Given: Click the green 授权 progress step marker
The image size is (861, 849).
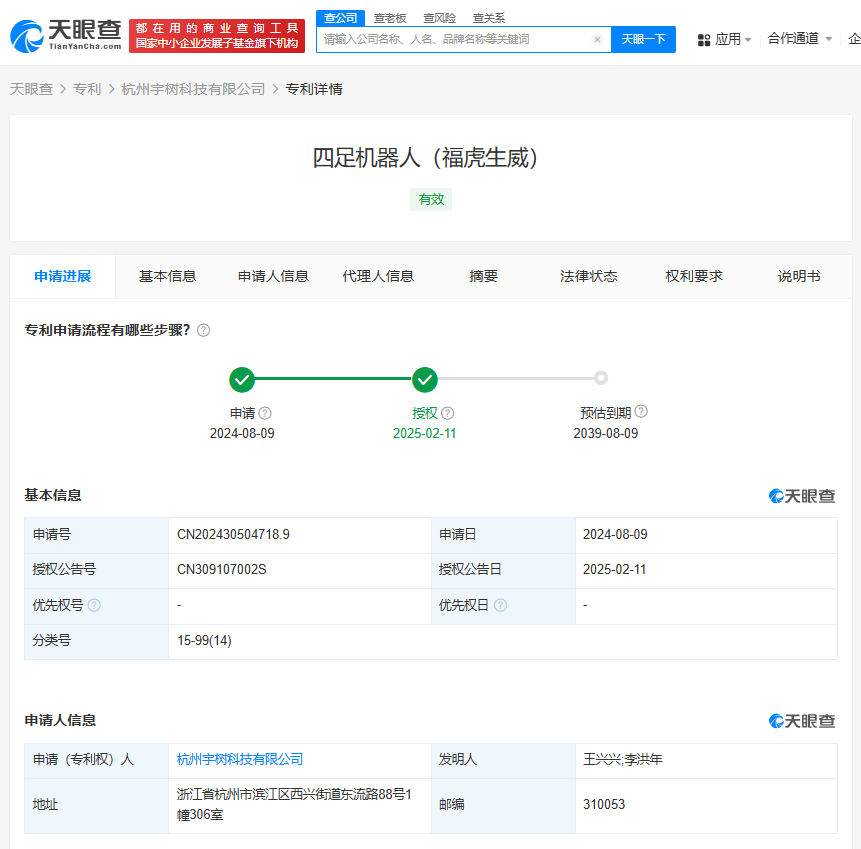Looking at the screenshot, I should pos(425,379).
